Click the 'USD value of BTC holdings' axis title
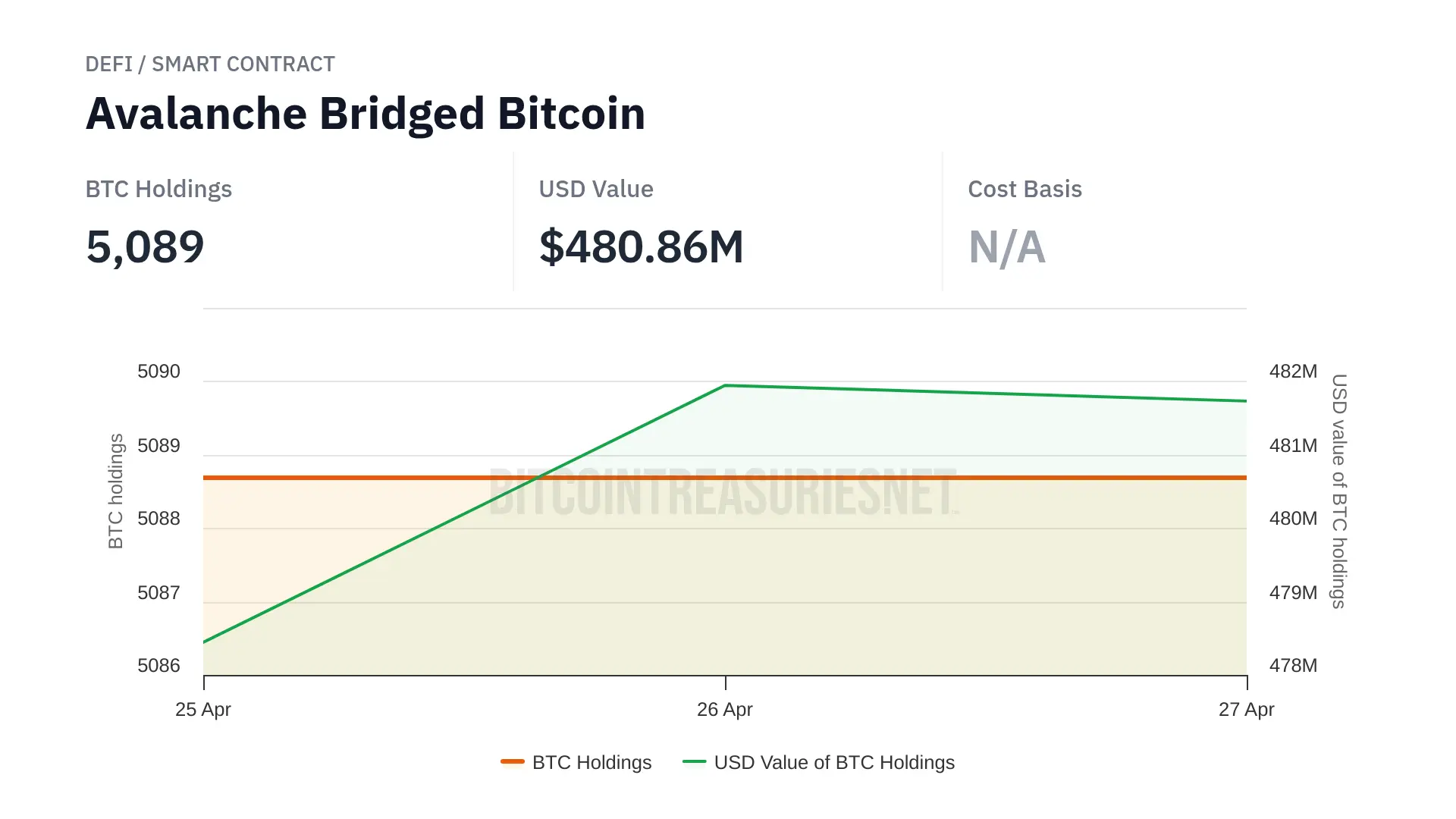The image size is (1456, 819). click(1339, 491)
